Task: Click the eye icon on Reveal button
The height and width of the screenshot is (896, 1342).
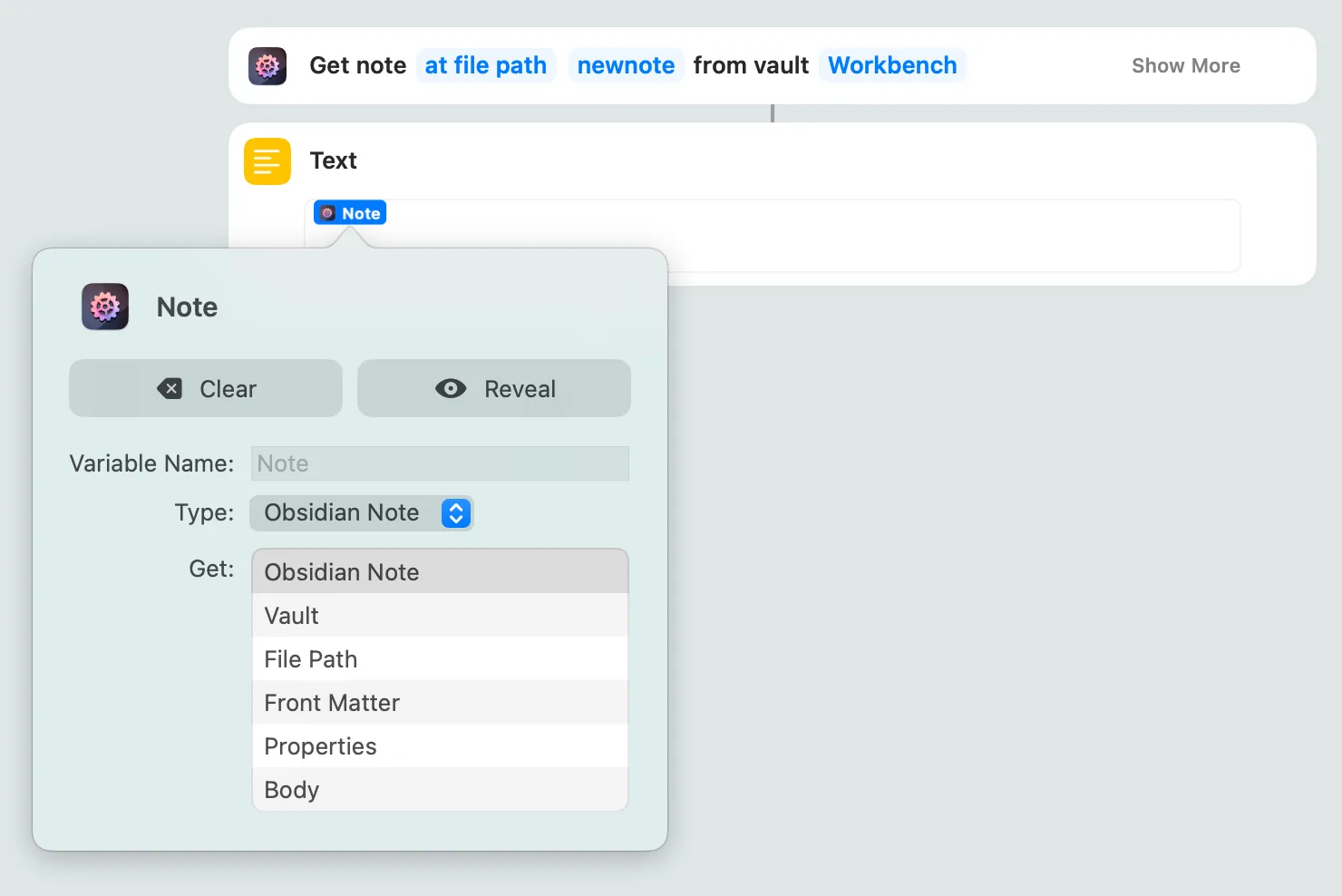Action: click(x=451, y=389)
